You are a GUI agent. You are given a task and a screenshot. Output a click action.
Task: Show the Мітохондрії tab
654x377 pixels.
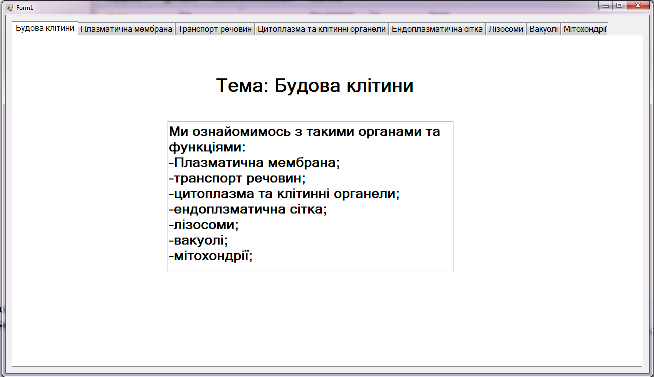(584, 29)
